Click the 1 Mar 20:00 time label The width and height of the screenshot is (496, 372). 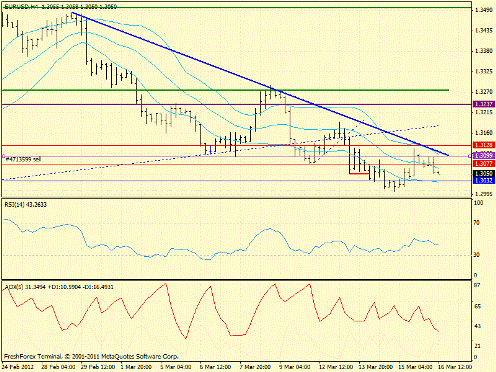(136, 367)
